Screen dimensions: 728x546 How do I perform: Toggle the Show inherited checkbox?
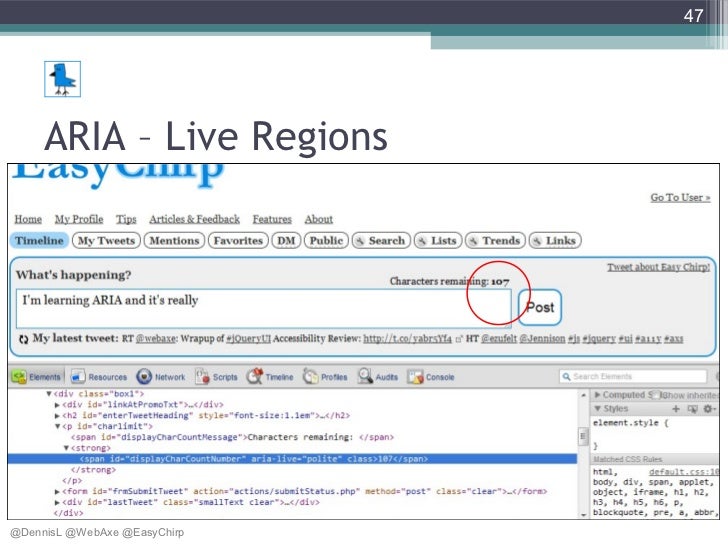[656, 395]
